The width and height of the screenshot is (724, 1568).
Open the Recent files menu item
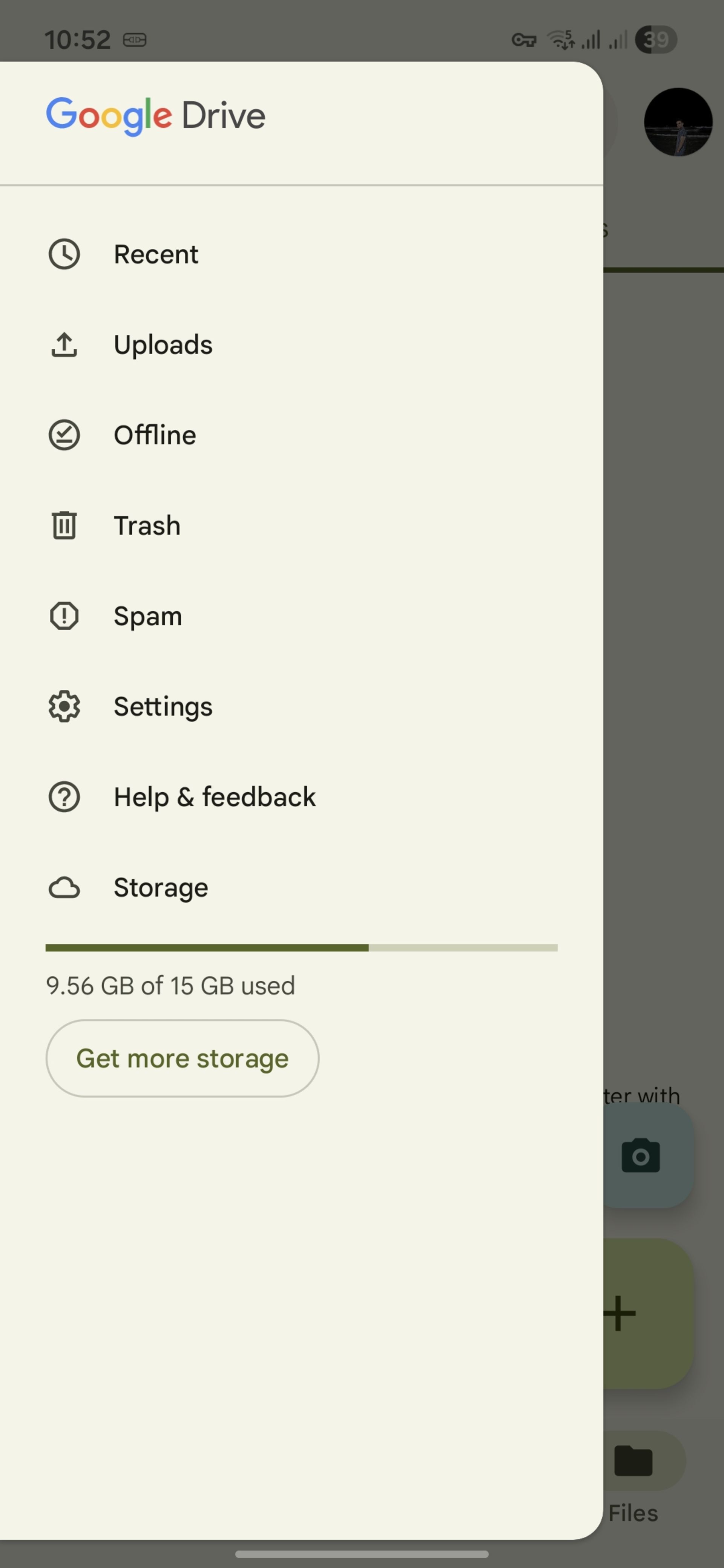[156, 254]
